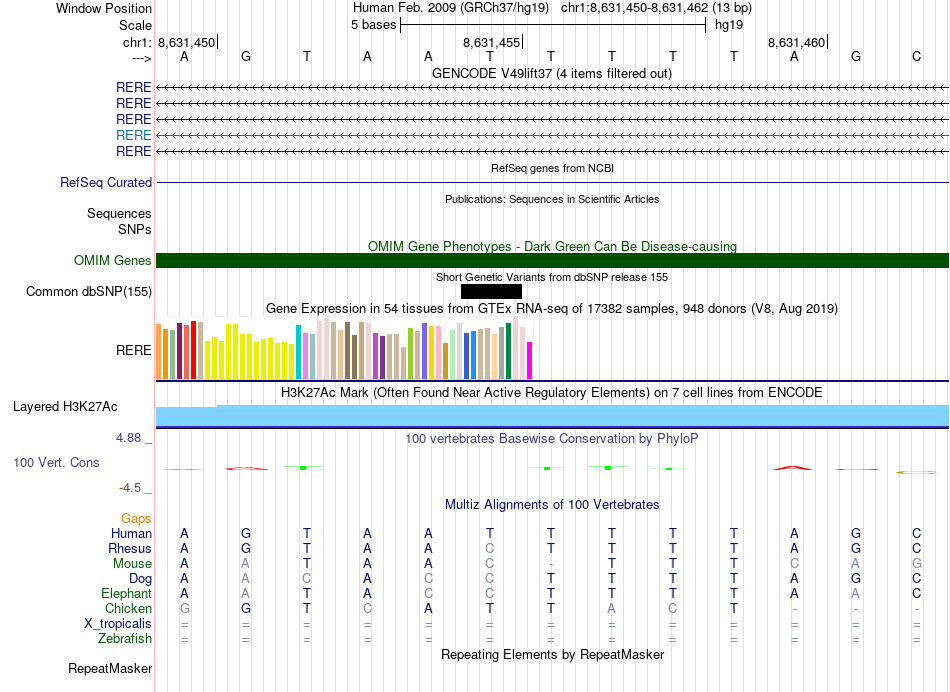Click the cyan bar in the GTEx chart

[298, 352]
